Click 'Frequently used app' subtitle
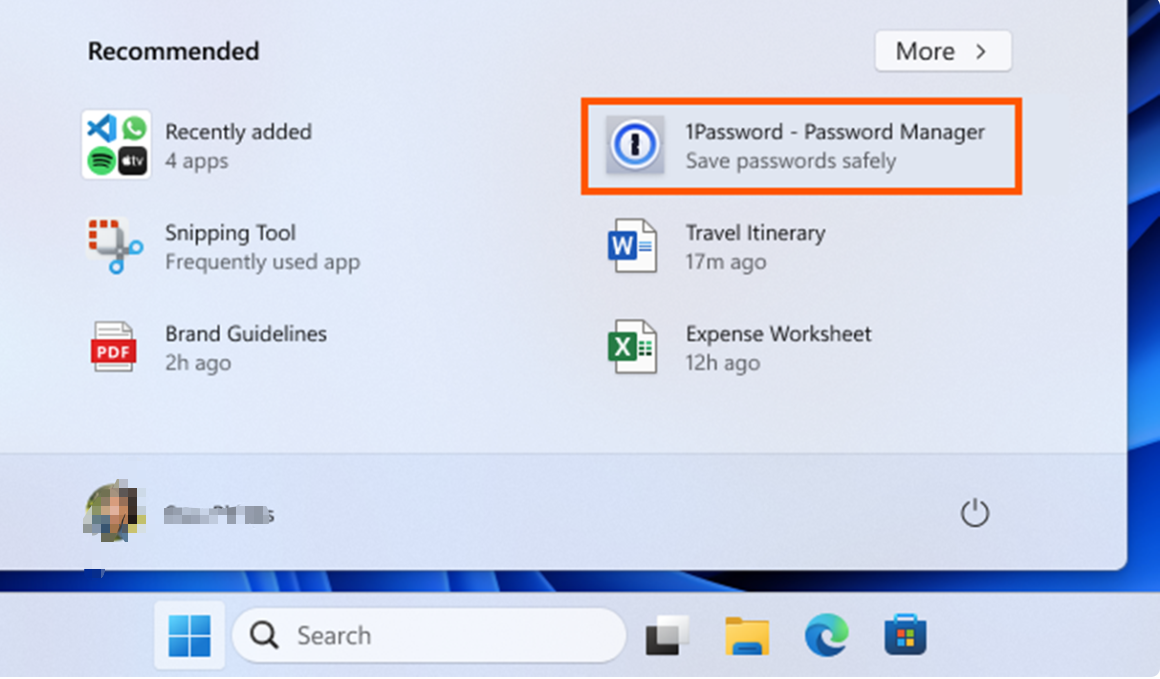This screenshot has height=679, width=1160. pyautogui.click(x=263, y=262)
